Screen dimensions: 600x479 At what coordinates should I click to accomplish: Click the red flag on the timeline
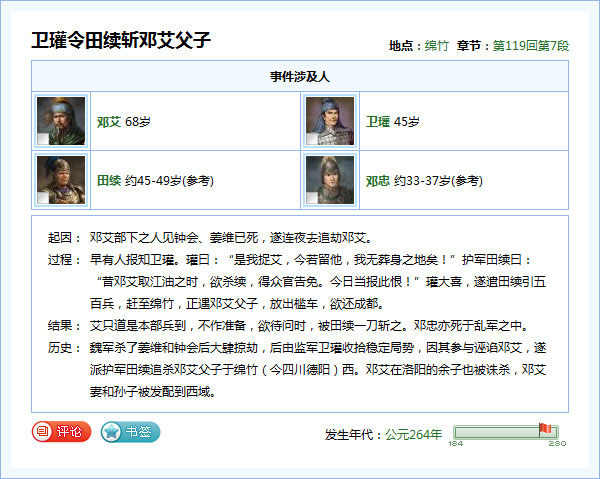coord(545,429)
